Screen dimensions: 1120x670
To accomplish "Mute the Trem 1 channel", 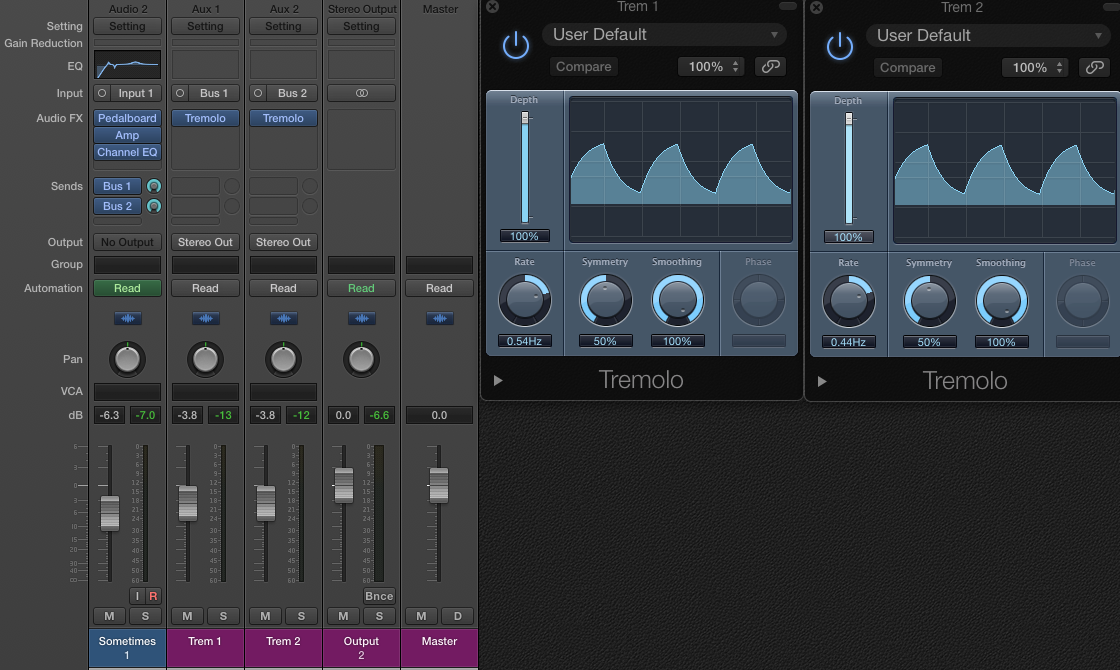I will coord(187,616).
